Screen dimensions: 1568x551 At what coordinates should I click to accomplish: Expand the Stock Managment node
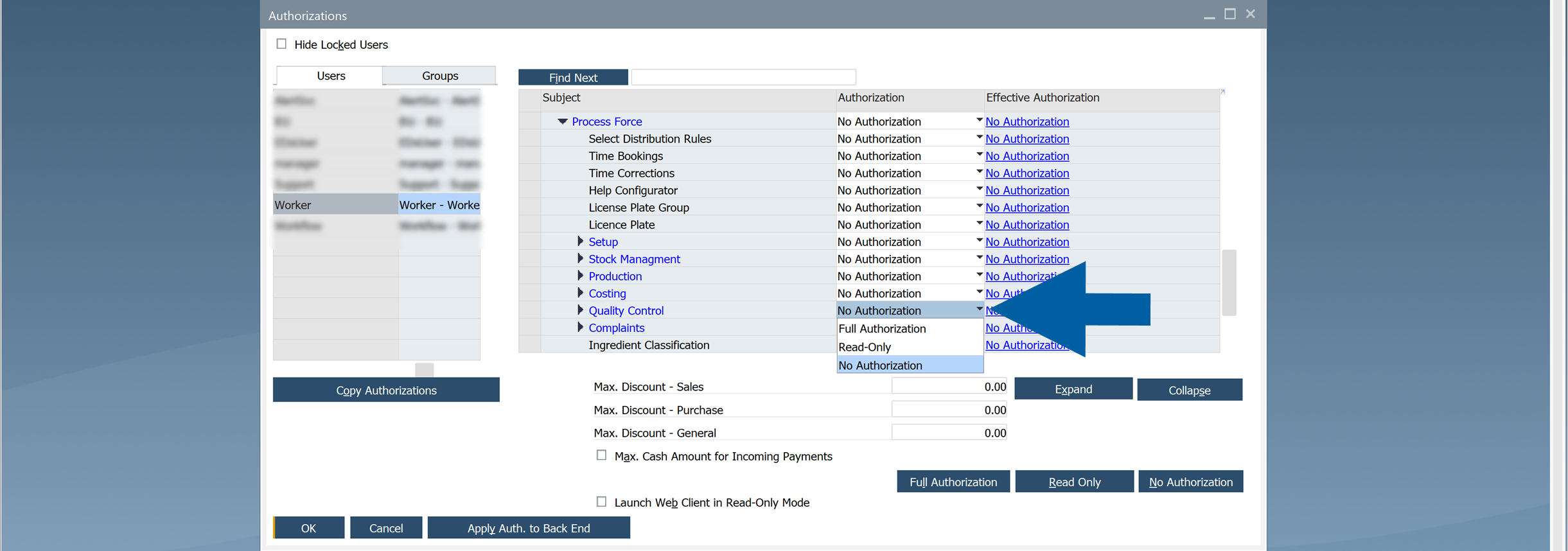[580, 259]
